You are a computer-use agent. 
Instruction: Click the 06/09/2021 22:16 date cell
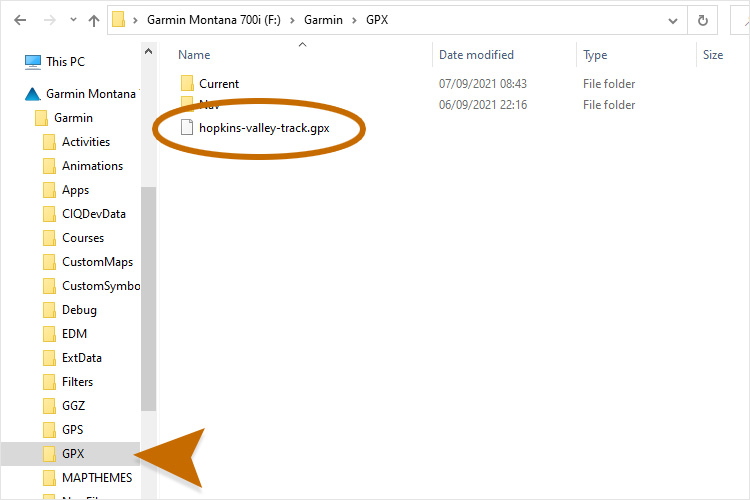pyautogui.click(x=483, y=105)
